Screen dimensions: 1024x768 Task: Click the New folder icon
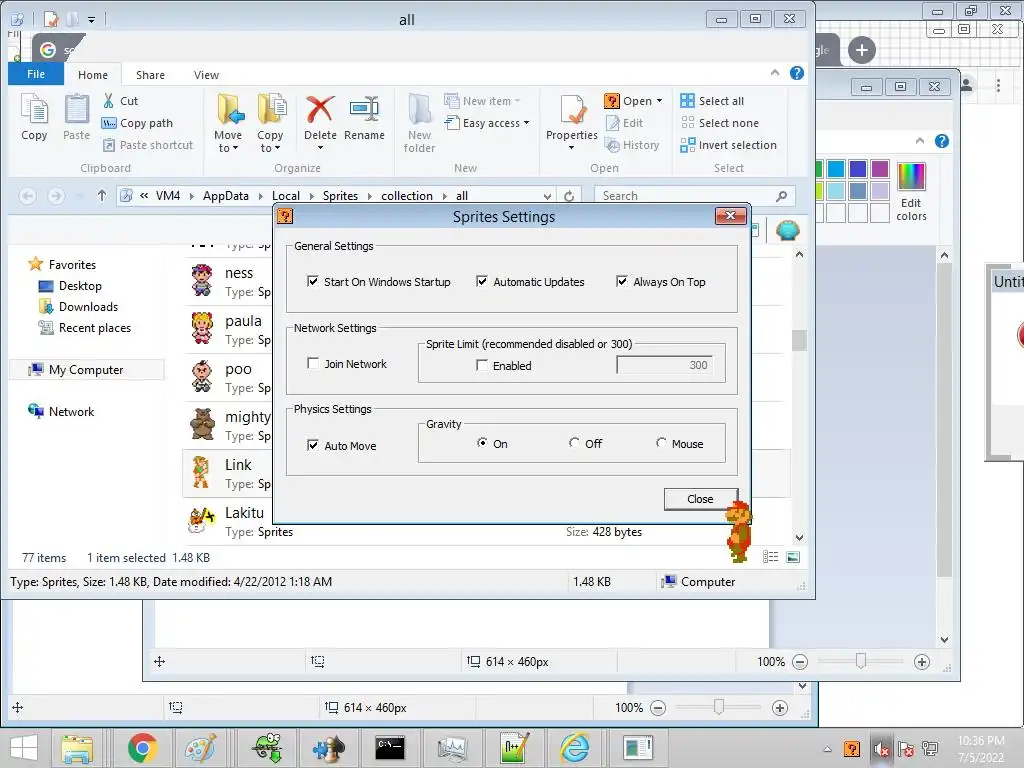(419, 123)
